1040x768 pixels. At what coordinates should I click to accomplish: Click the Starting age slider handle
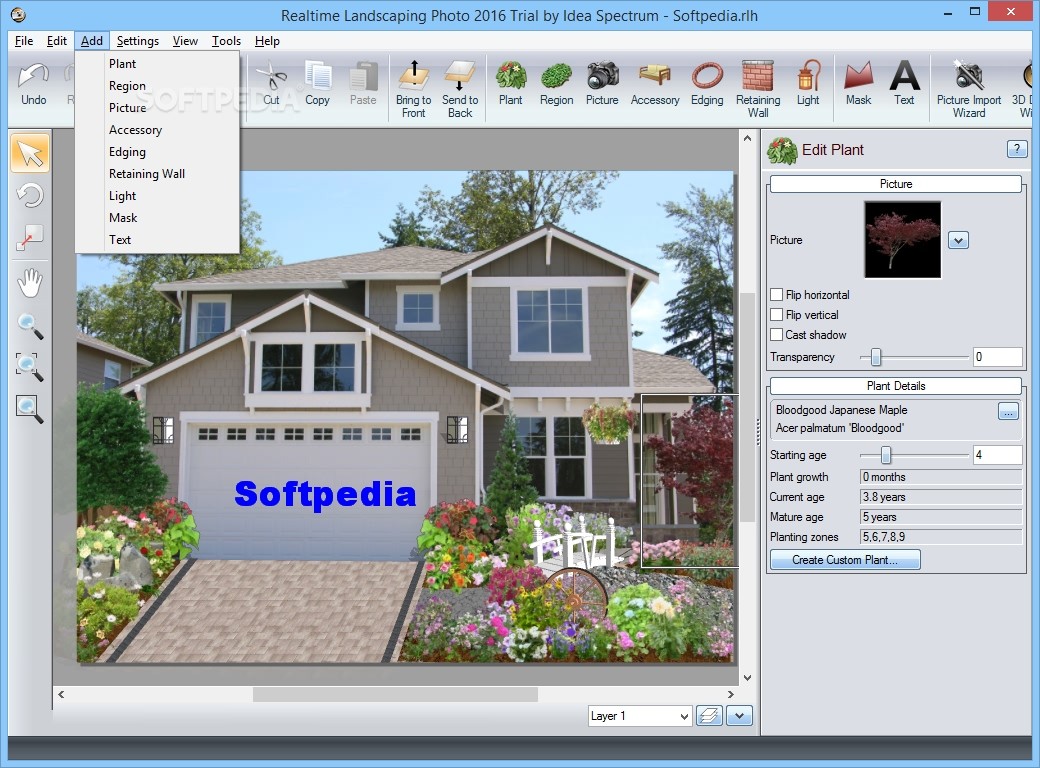[885, 455]
